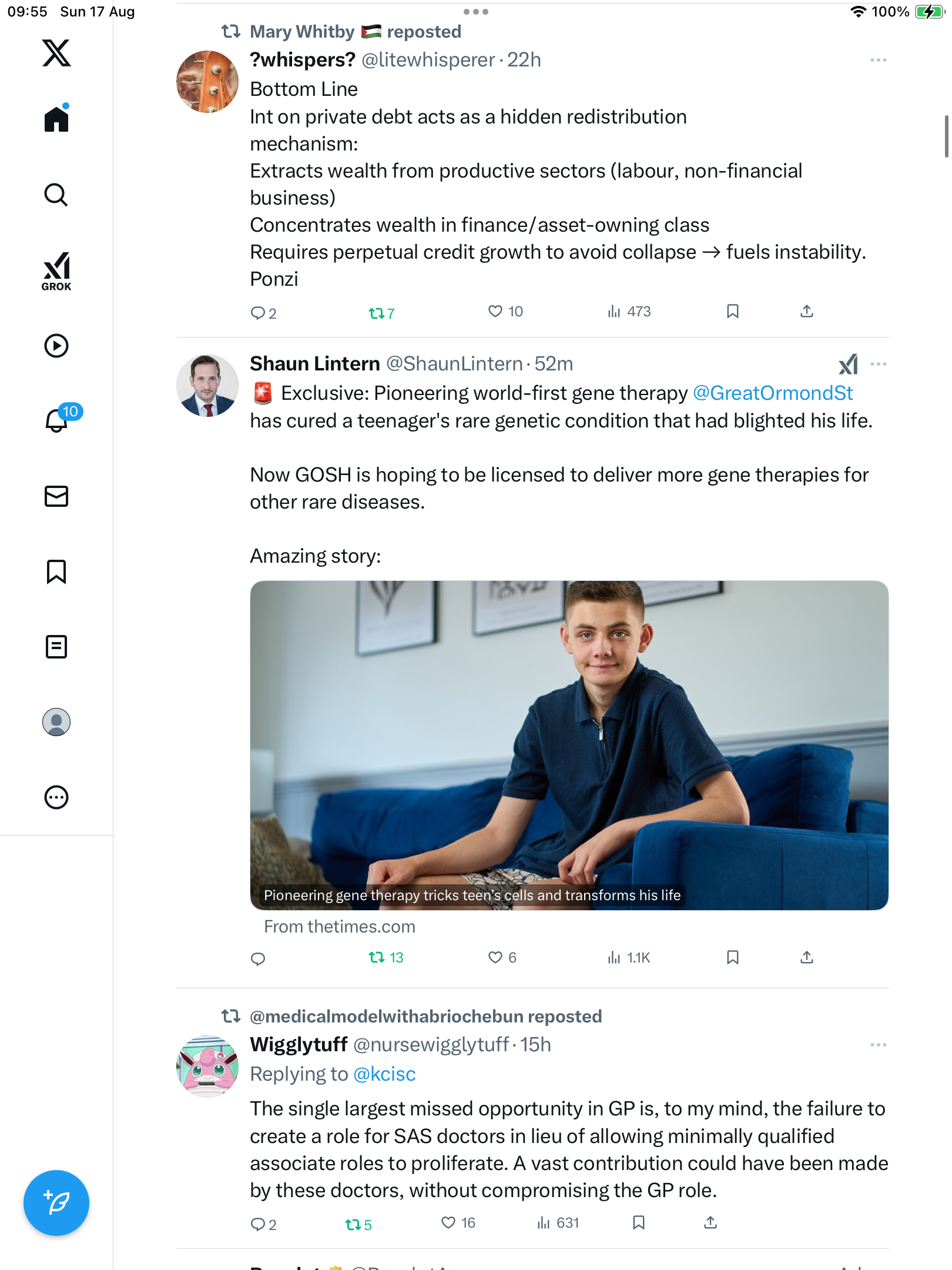Open notifications bell with 10 badge

[x=58, y=420]
